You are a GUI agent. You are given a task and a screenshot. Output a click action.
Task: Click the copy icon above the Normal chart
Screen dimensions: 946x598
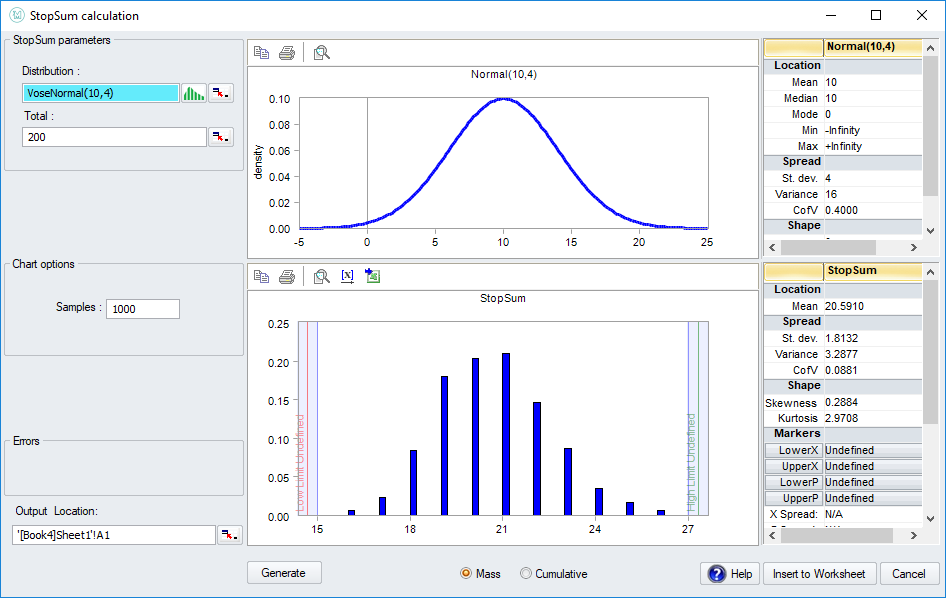click(261, 52)
